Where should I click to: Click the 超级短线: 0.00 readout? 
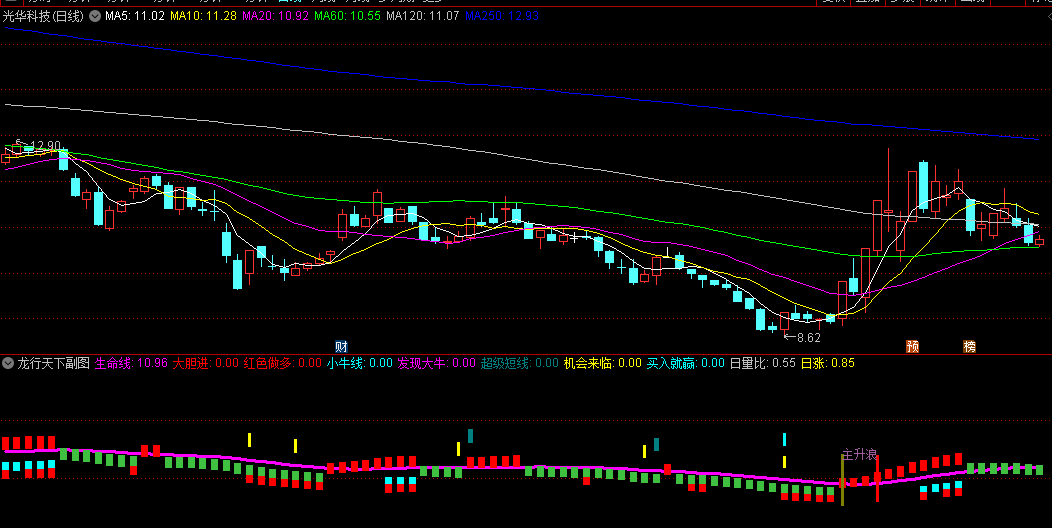click(x=520, y=364)
